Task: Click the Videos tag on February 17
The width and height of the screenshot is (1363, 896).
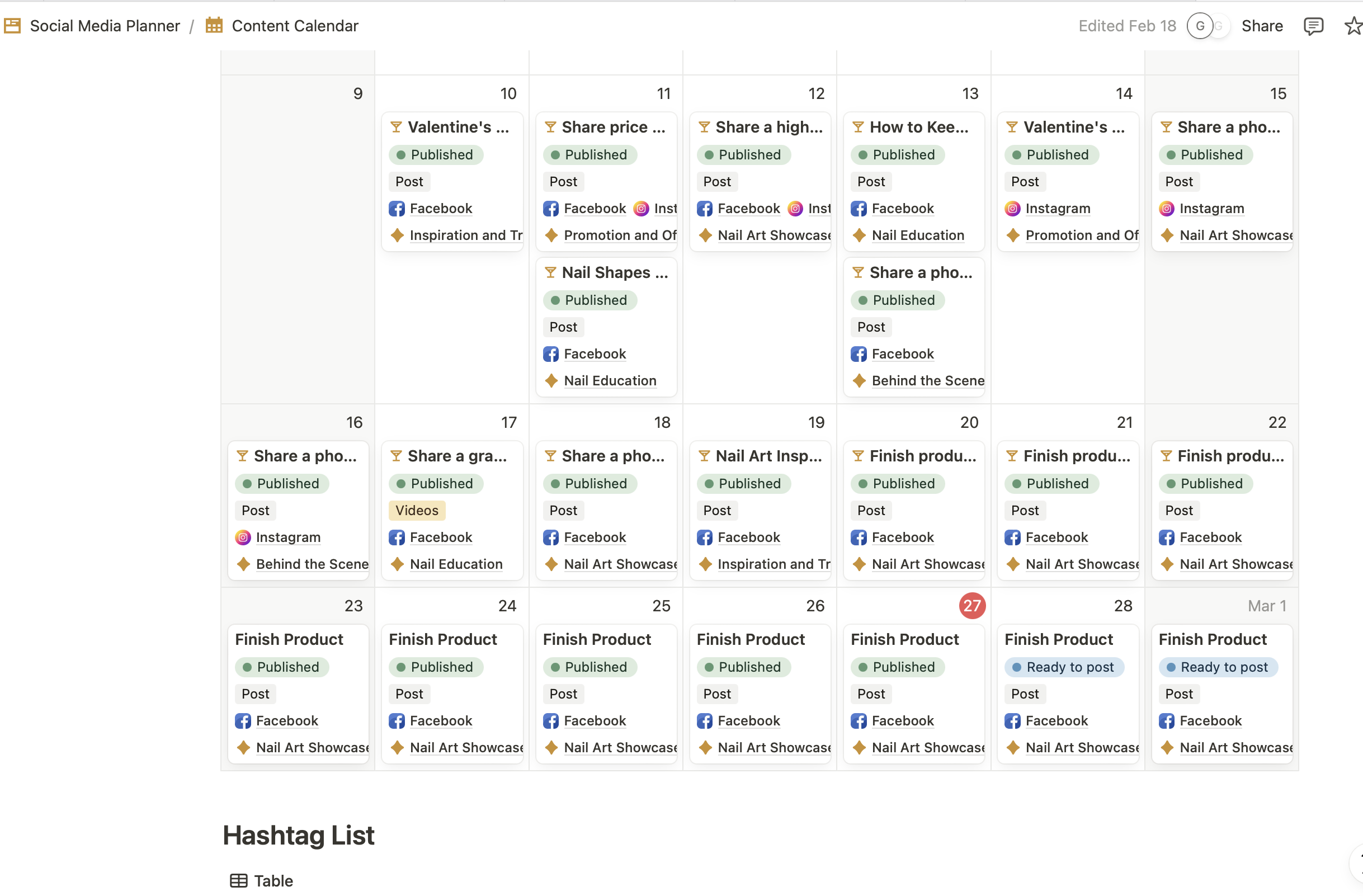Action: [416, 510]
